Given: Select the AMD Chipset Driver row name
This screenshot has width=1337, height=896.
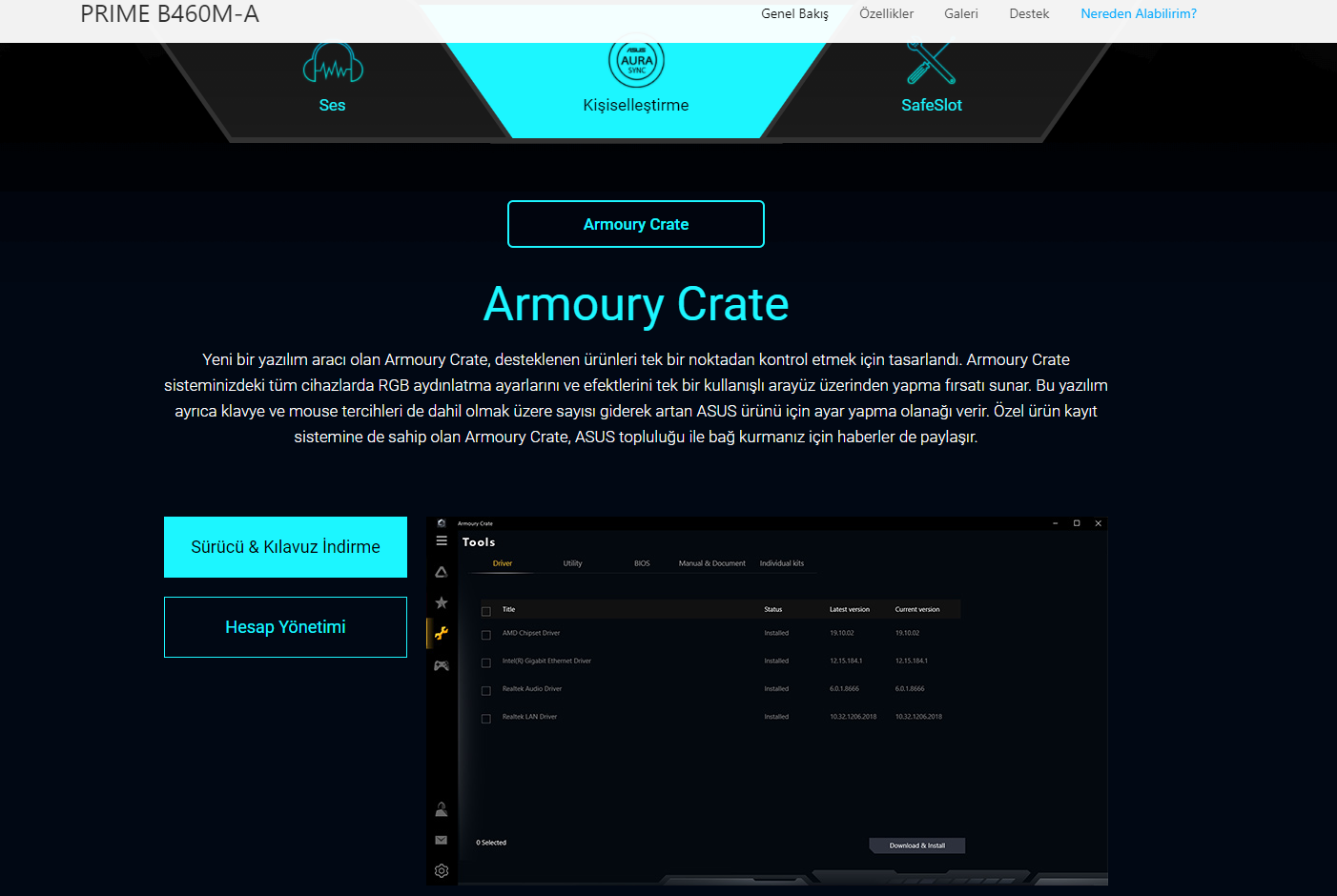Looking at the screenshot, I should 531,633.
